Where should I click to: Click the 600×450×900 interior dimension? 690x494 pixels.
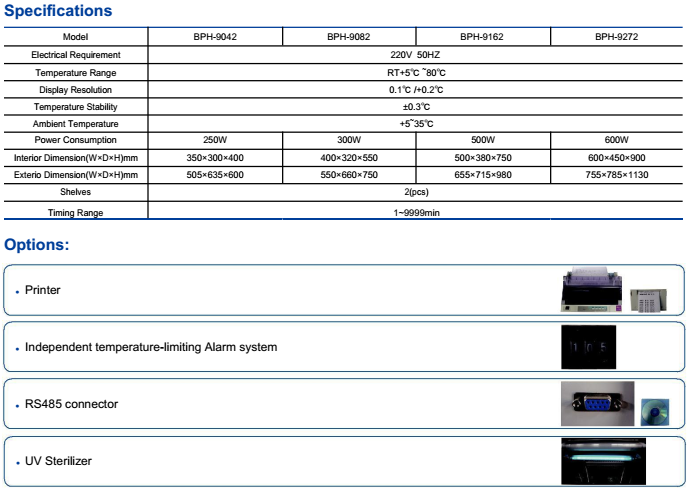point(617,158)
